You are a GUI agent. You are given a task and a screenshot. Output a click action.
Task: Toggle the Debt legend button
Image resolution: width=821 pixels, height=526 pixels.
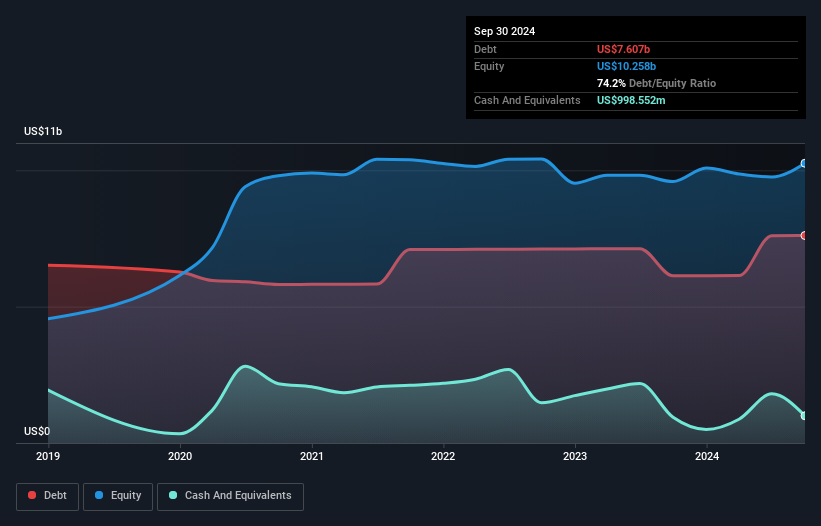pos(48,496)
